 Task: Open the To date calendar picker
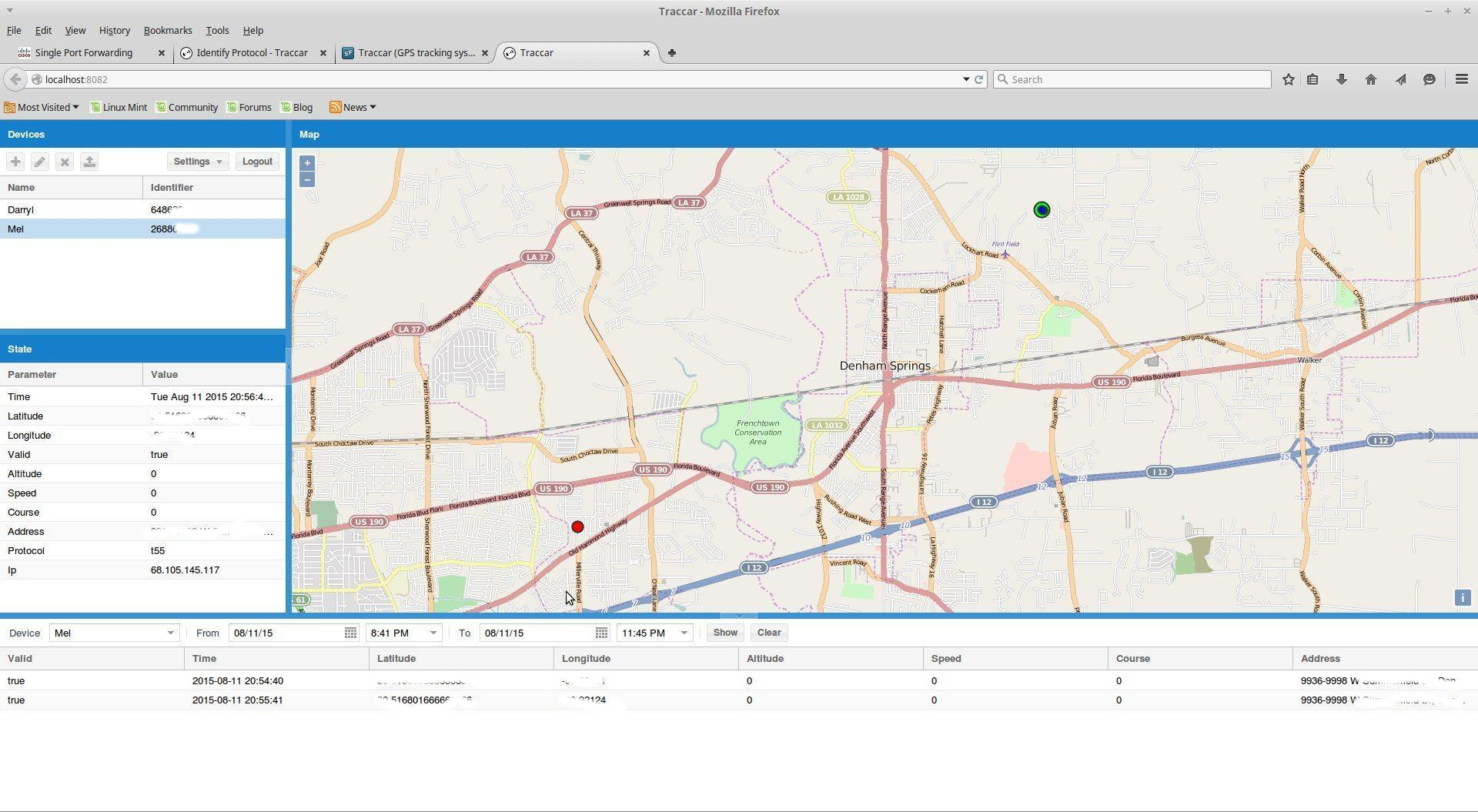[601, 633]
